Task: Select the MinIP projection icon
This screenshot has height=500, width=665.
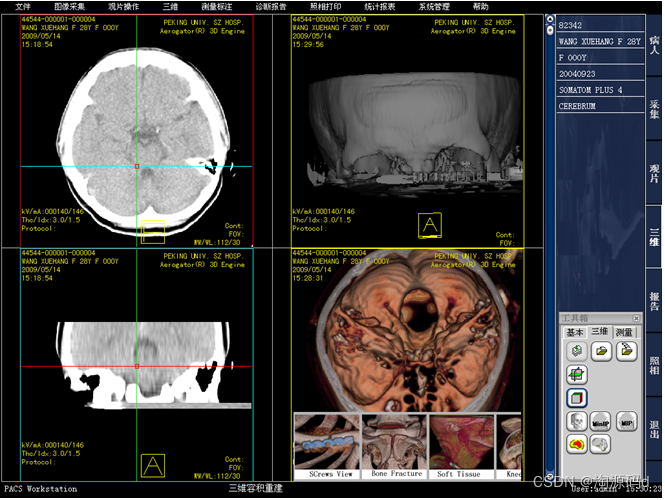Action: 601,422
